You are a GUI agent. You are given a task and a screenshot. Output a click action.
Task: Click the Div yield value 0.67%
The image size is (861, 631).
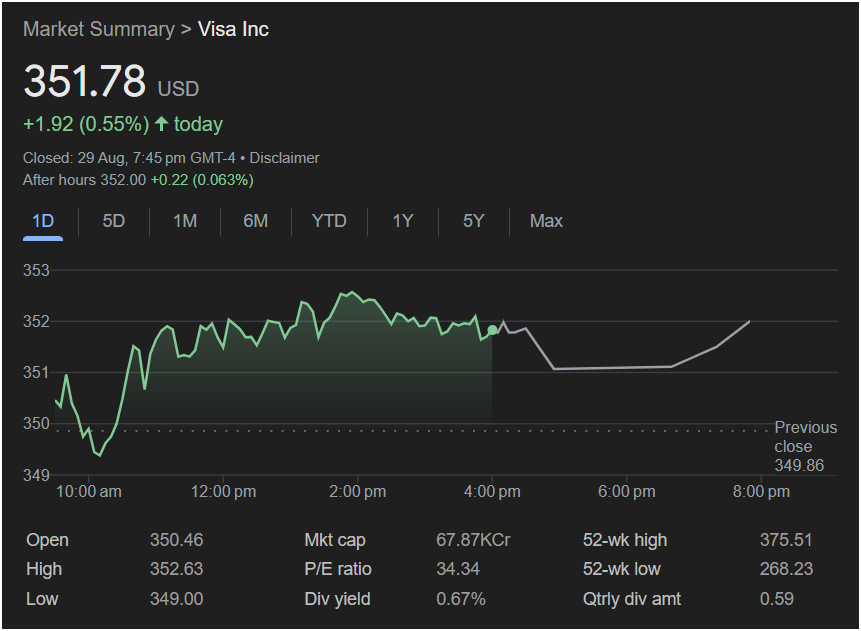[x=461, y=599]
